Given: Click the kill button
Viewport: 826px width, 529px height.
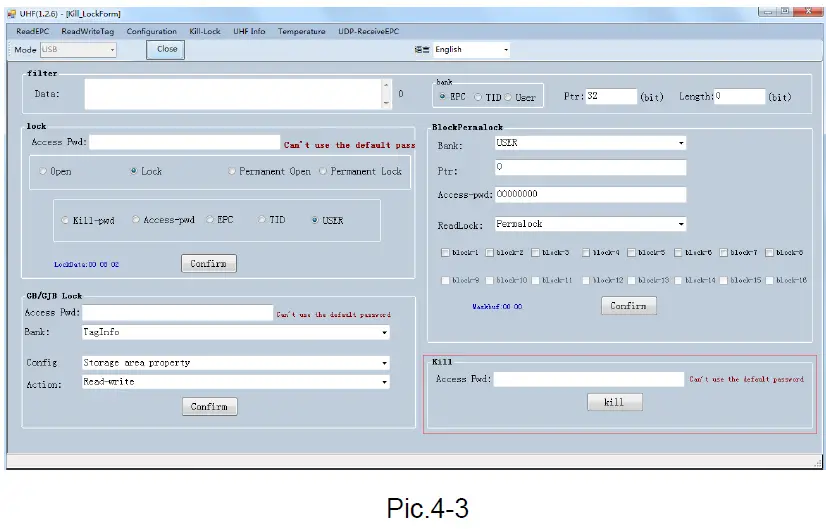Looking at the screenshot, I should point(615,402).
